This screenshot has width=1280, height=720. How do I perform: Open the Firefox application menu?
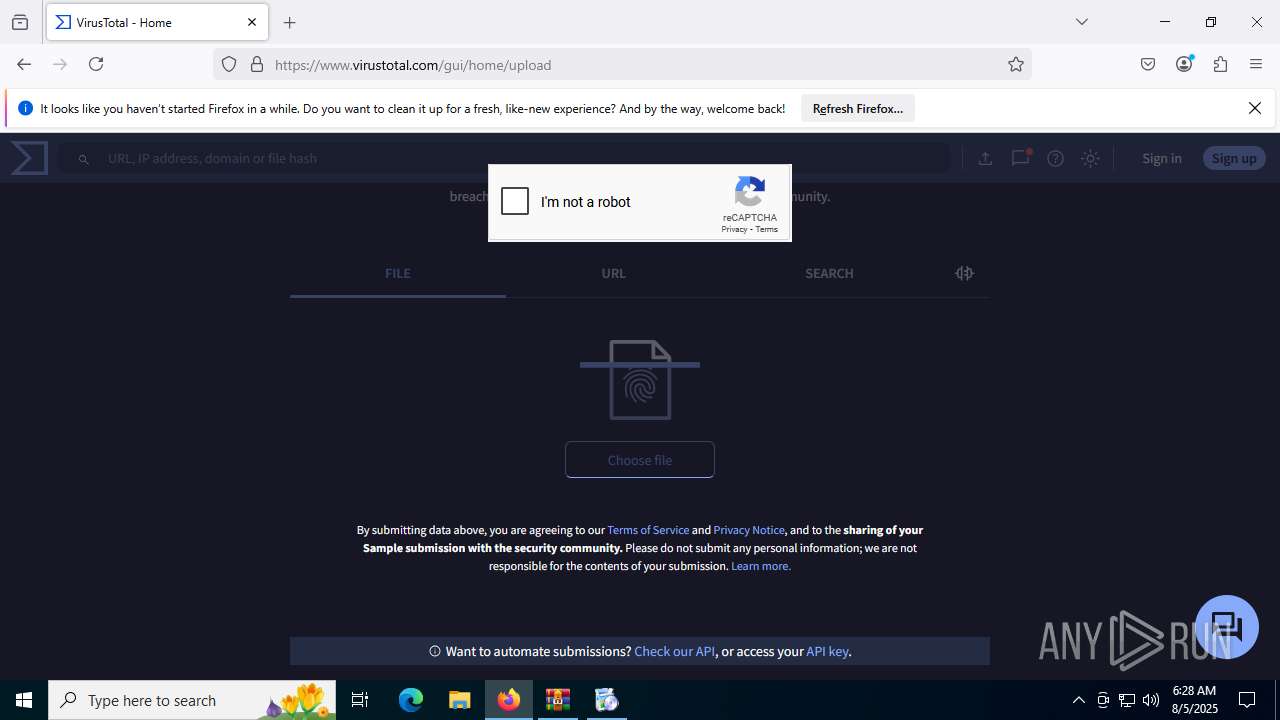(1256, 64)
